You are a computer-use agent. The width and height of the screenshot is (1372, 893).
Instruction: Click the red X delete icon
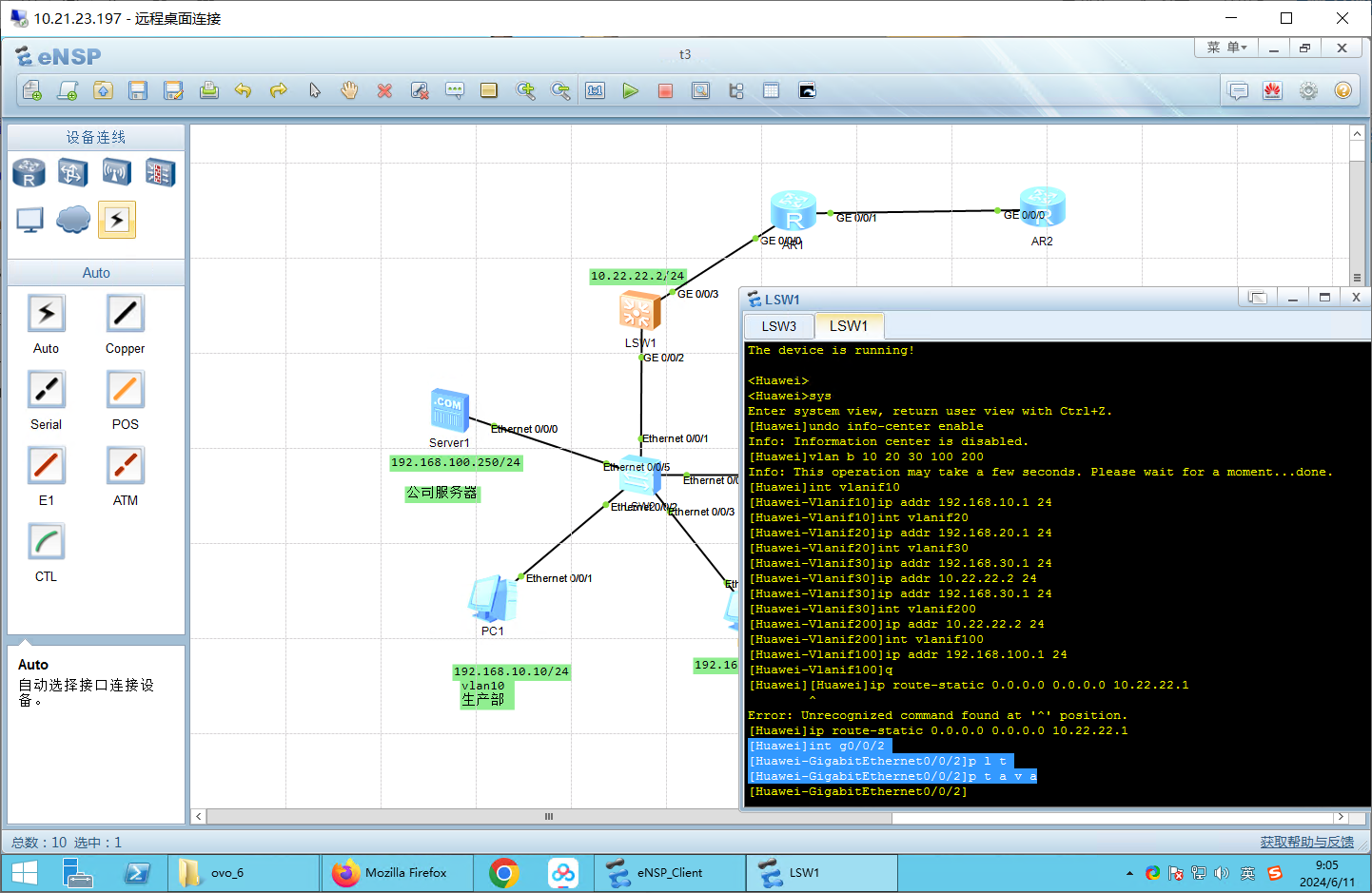pyautogui.click(x=384, y=90)
